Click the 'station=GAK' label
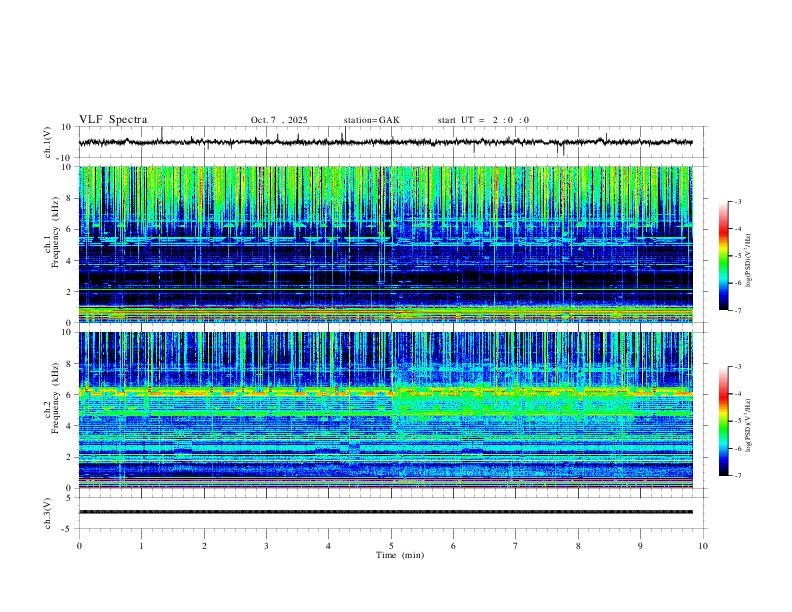 pos(371,120)
